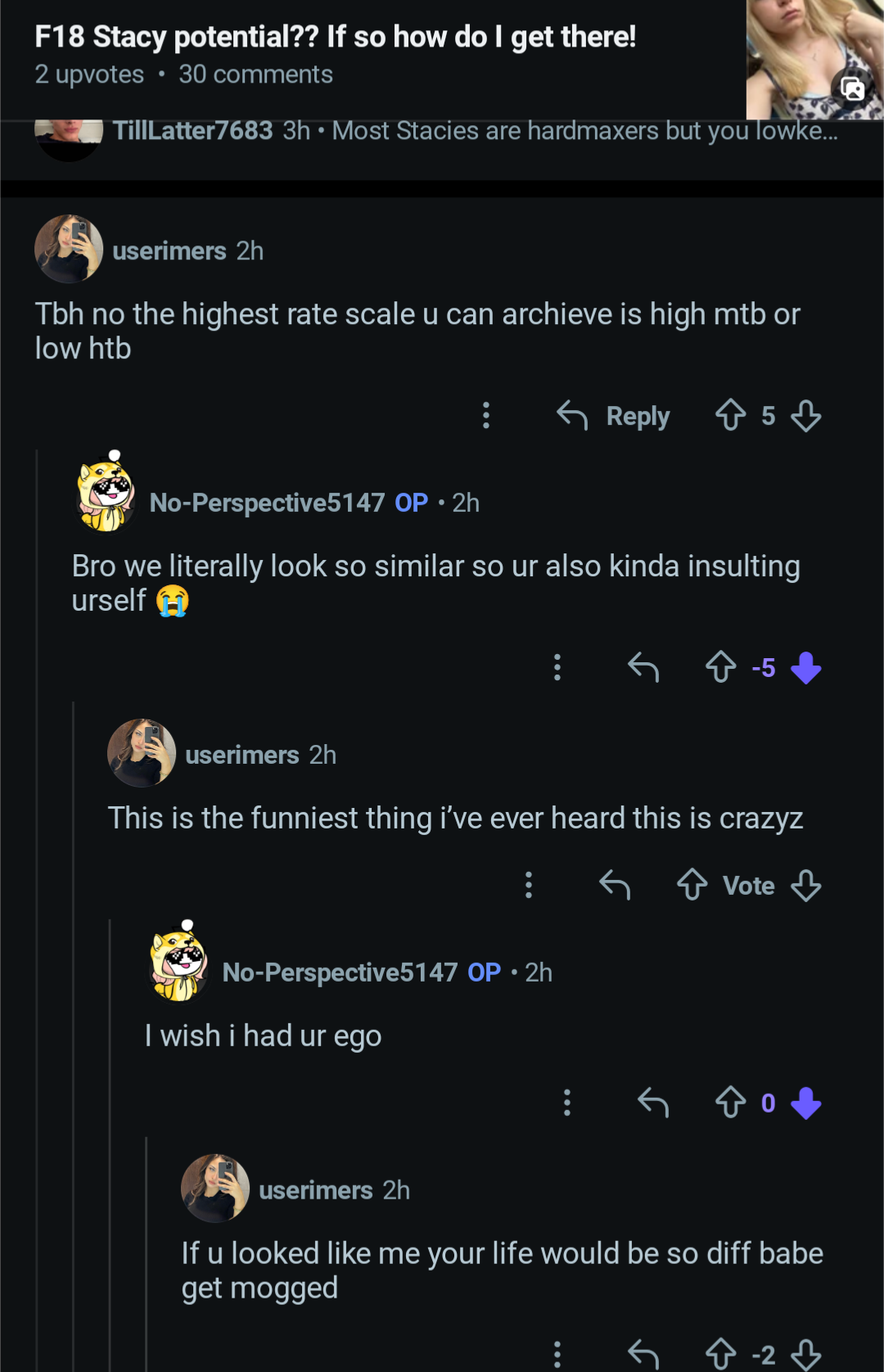
Task: Reply to 'I wish i had ur ego' comment
Action: 653,1103
